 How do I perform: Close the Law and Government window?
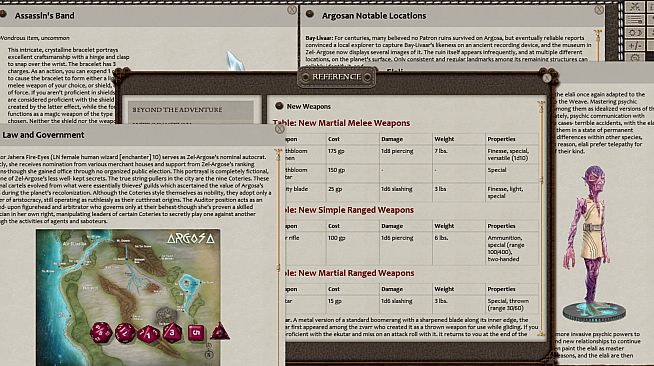tap(279, 129)
